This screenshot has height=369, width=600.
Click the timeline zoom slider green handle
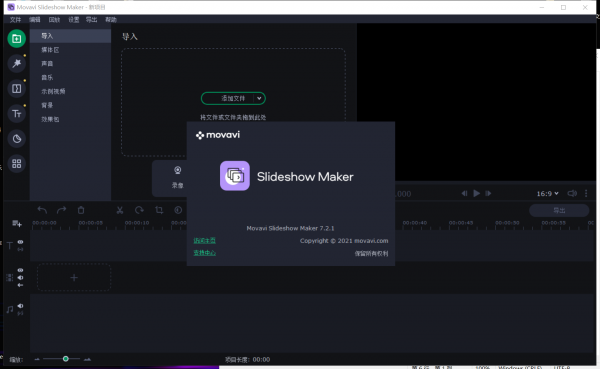tap(65, 359)
